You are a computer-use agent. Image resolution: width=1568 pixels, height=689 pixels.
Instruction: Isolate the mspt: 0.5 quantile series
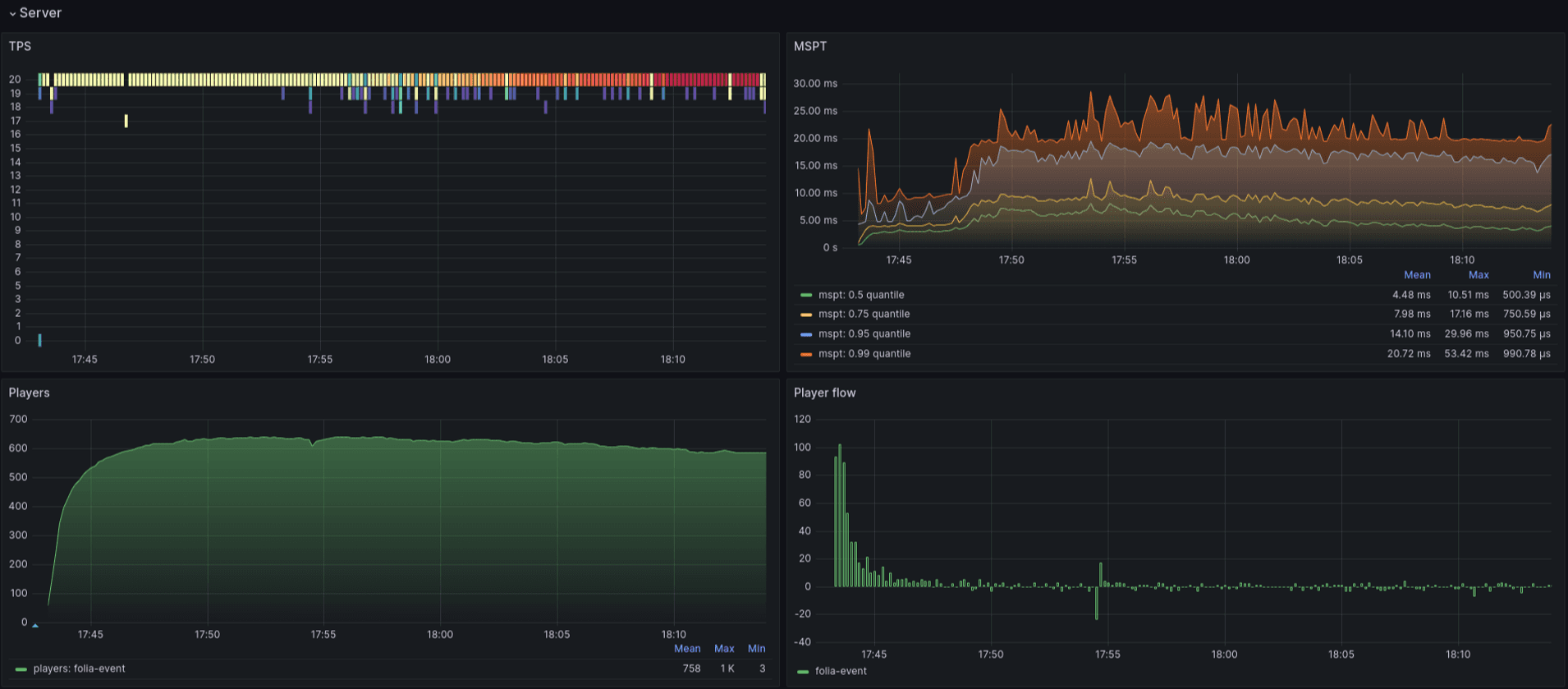point(861,295)
